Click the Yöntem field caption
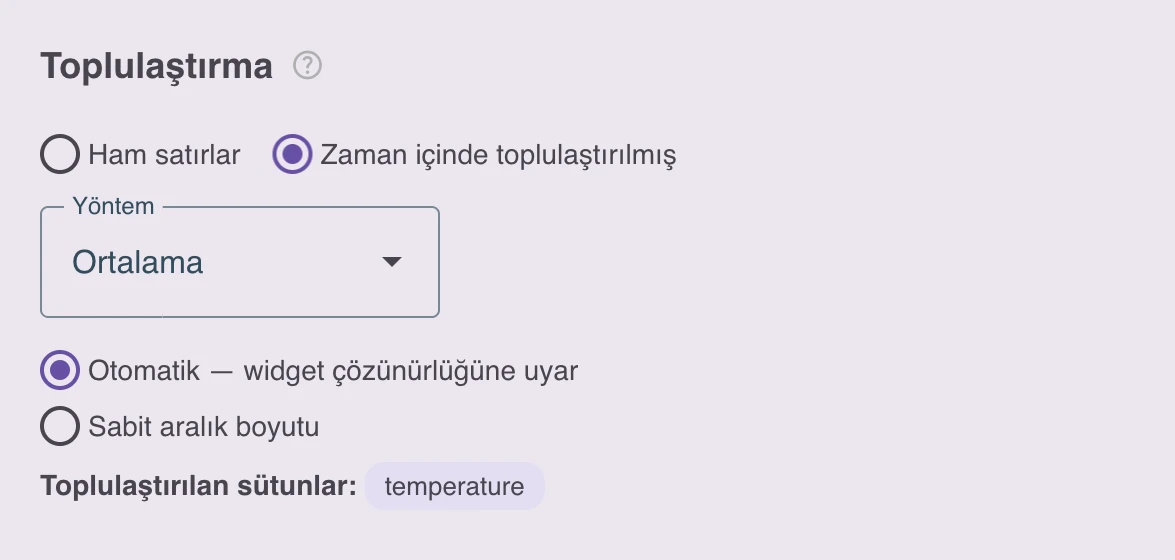 [x=113, y=206]
